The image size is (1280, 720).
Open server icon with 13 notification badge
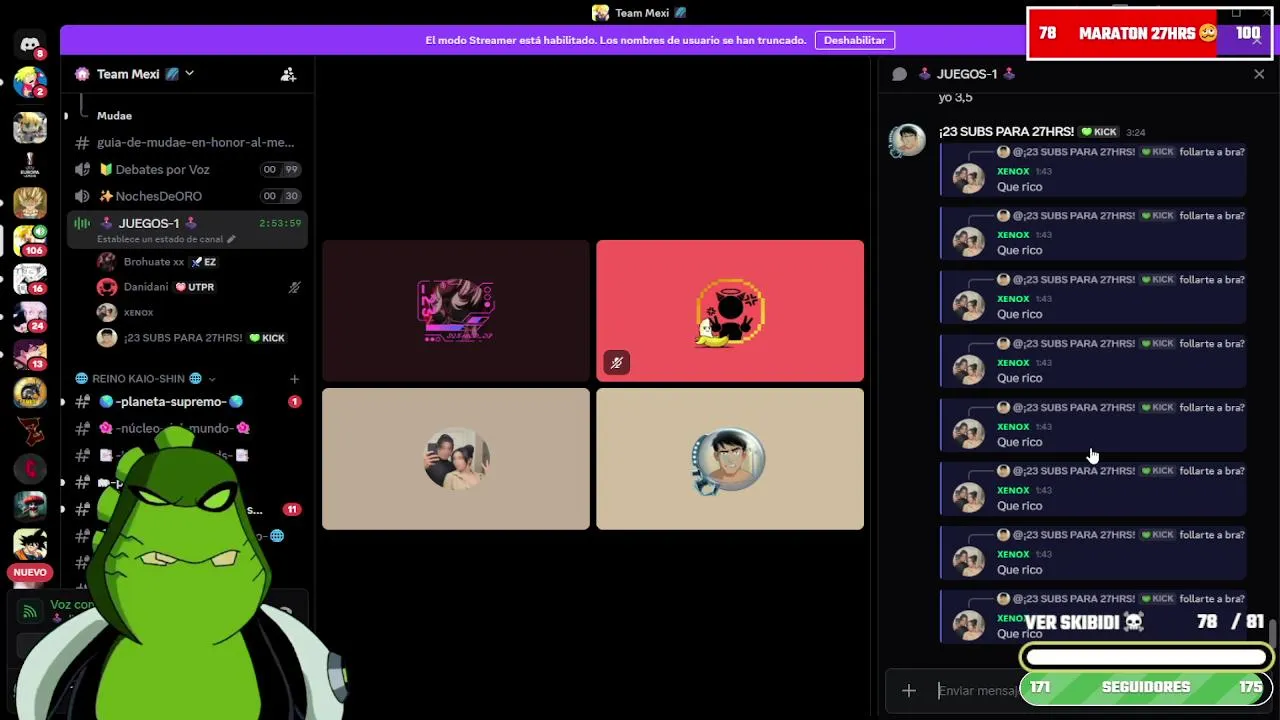coord(30,354)
